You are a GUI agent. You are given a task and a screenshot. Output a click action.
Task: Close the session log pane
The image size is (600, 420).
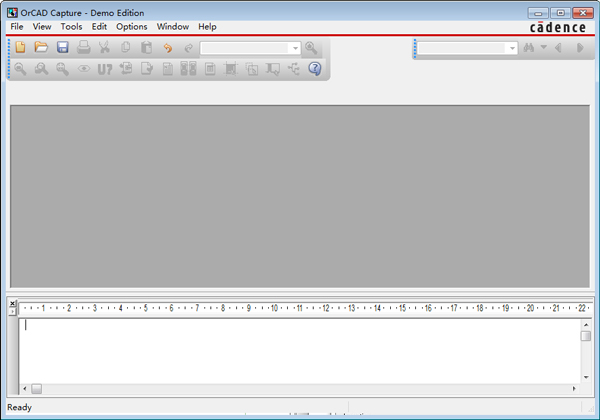[12, 302]
